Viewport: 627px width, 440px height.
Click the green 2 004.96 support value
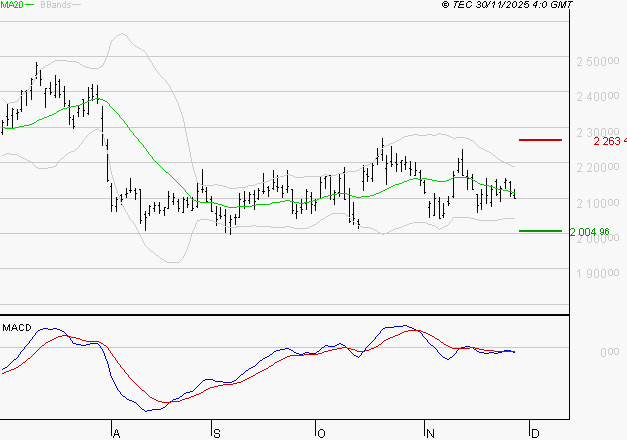590,232
